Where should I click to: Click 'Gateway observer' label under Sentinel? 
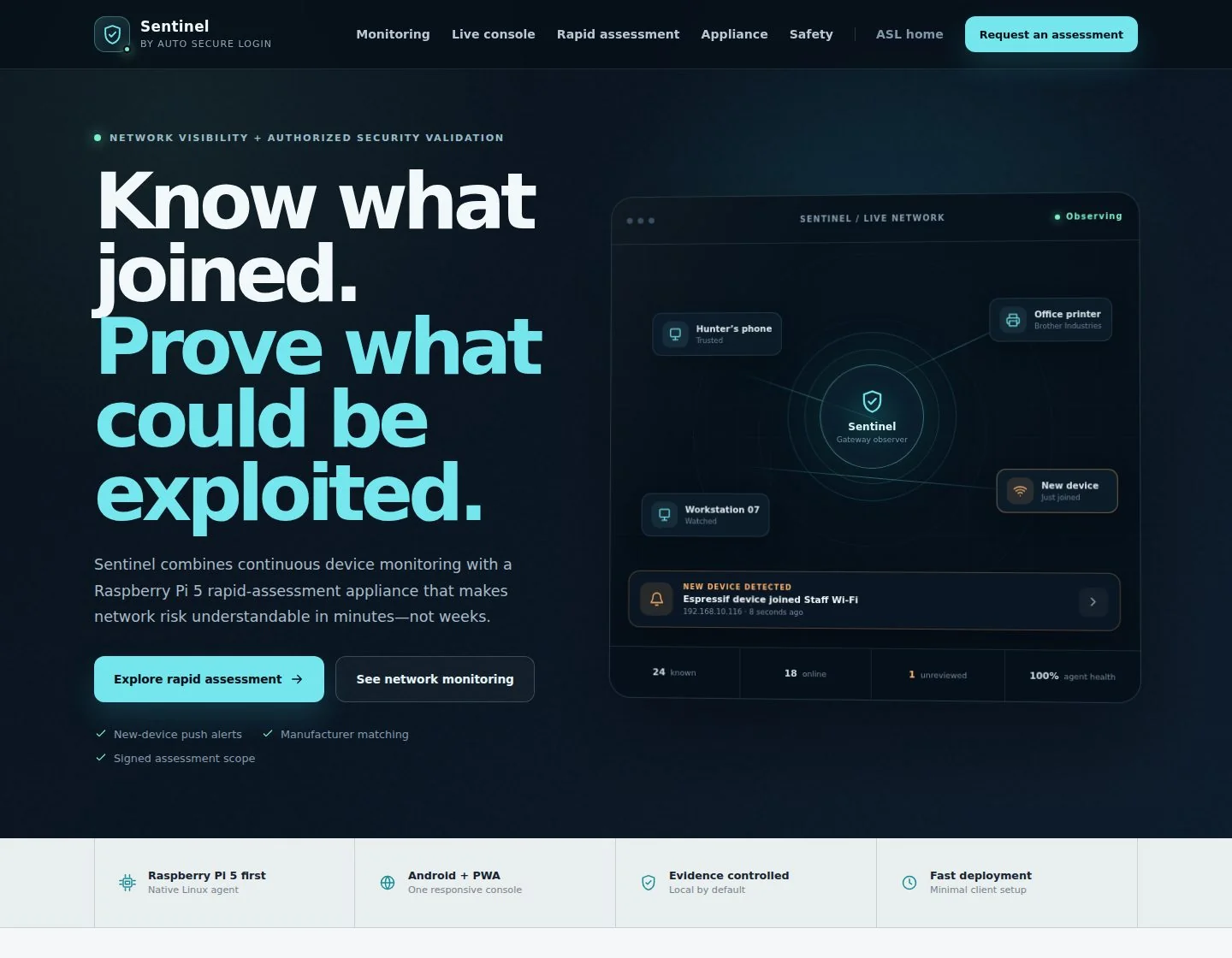point(872,440)
